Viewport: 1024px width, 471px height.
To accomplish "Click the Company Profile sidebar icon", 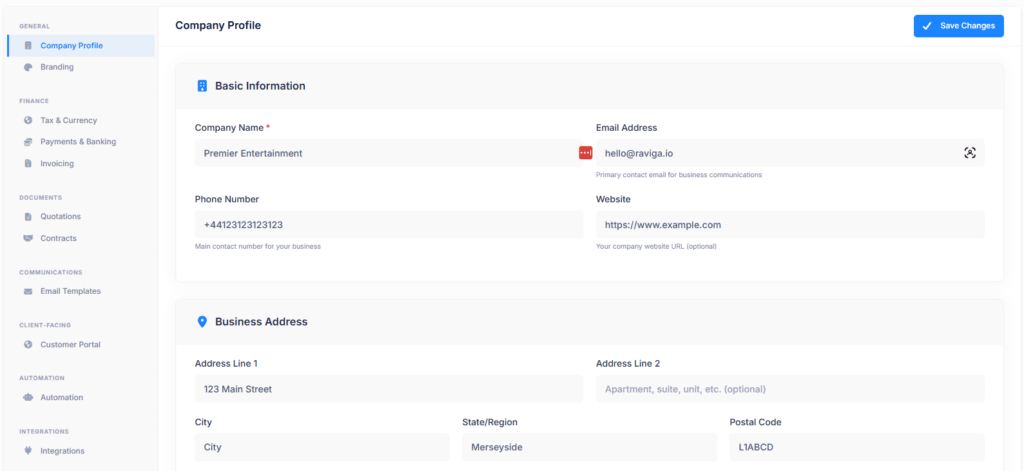I will coord(28,46).
